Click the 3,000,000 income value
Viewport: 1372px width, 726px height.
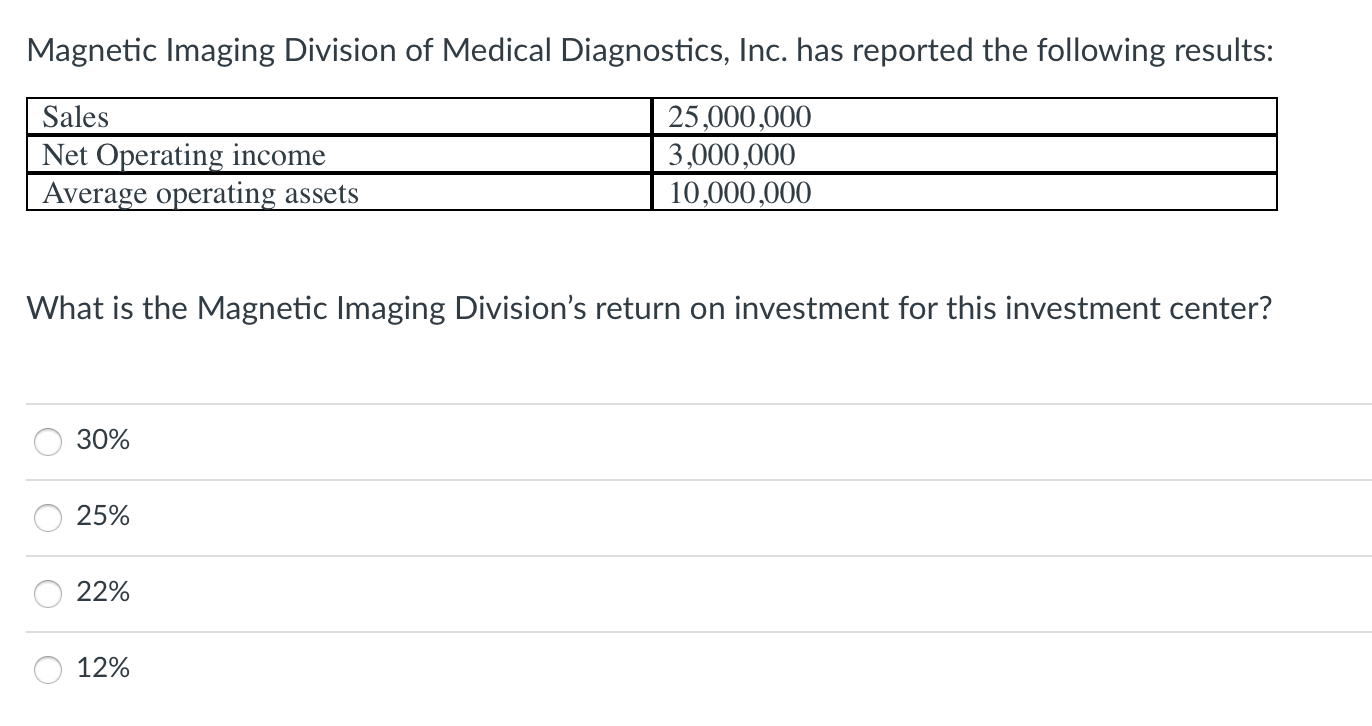732,155
